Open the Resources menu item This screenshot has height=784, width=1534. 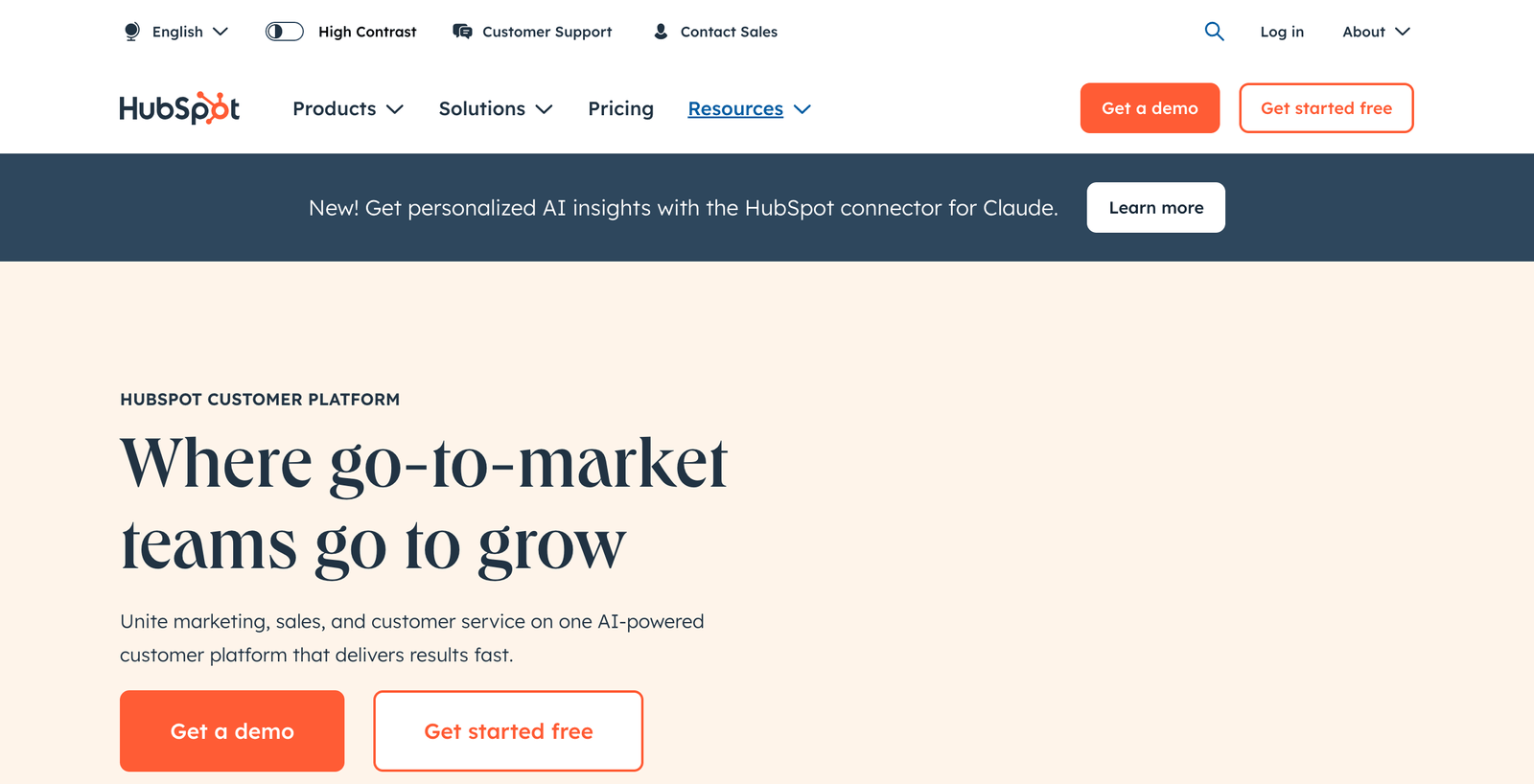[x=735, y=108]
